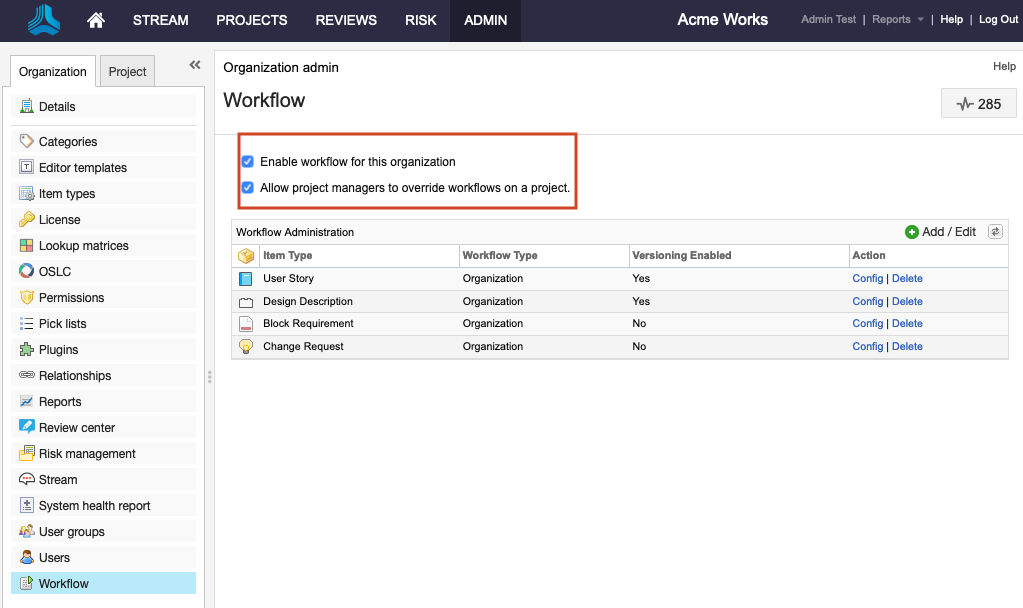Open the RISK menu
The width and height of the screenshot is (1023, 608).
[420, 20]
